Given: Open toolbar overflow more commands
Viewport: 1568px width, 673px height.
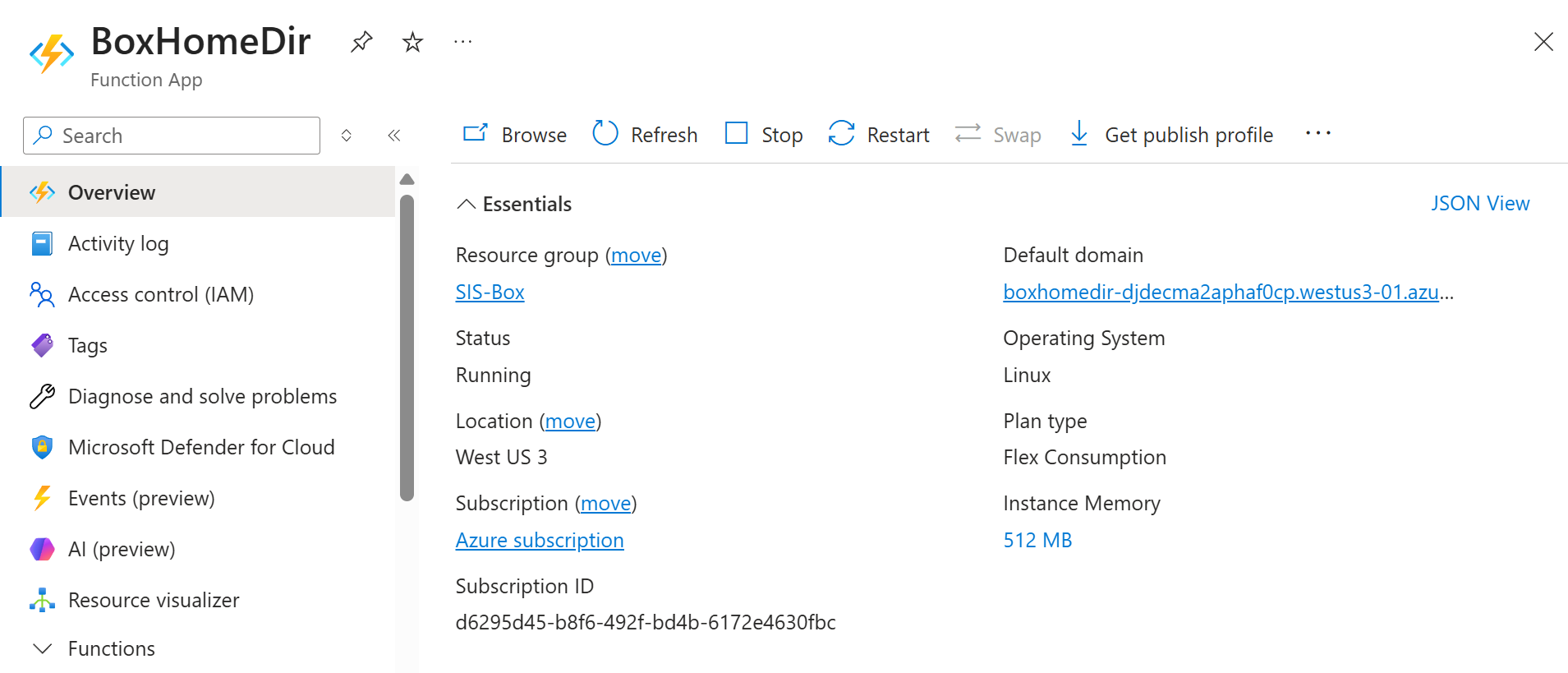Looking at the screenshot, I should pyautogui.click(x=1318, y=133).
